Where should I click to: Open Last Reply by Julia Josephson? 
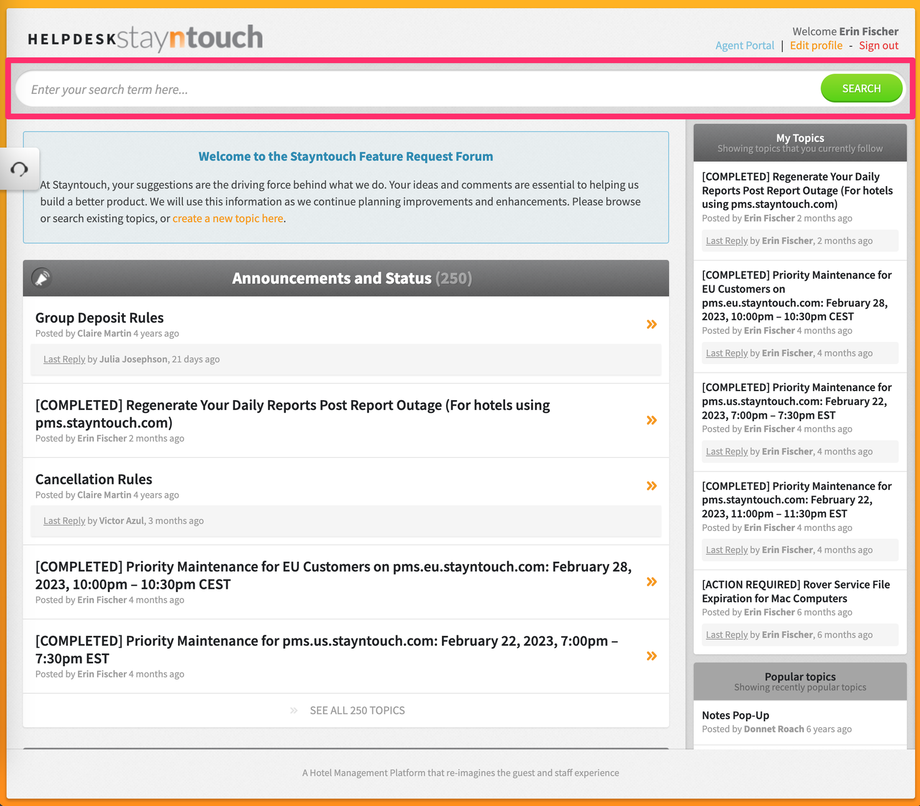pos(64,359)
